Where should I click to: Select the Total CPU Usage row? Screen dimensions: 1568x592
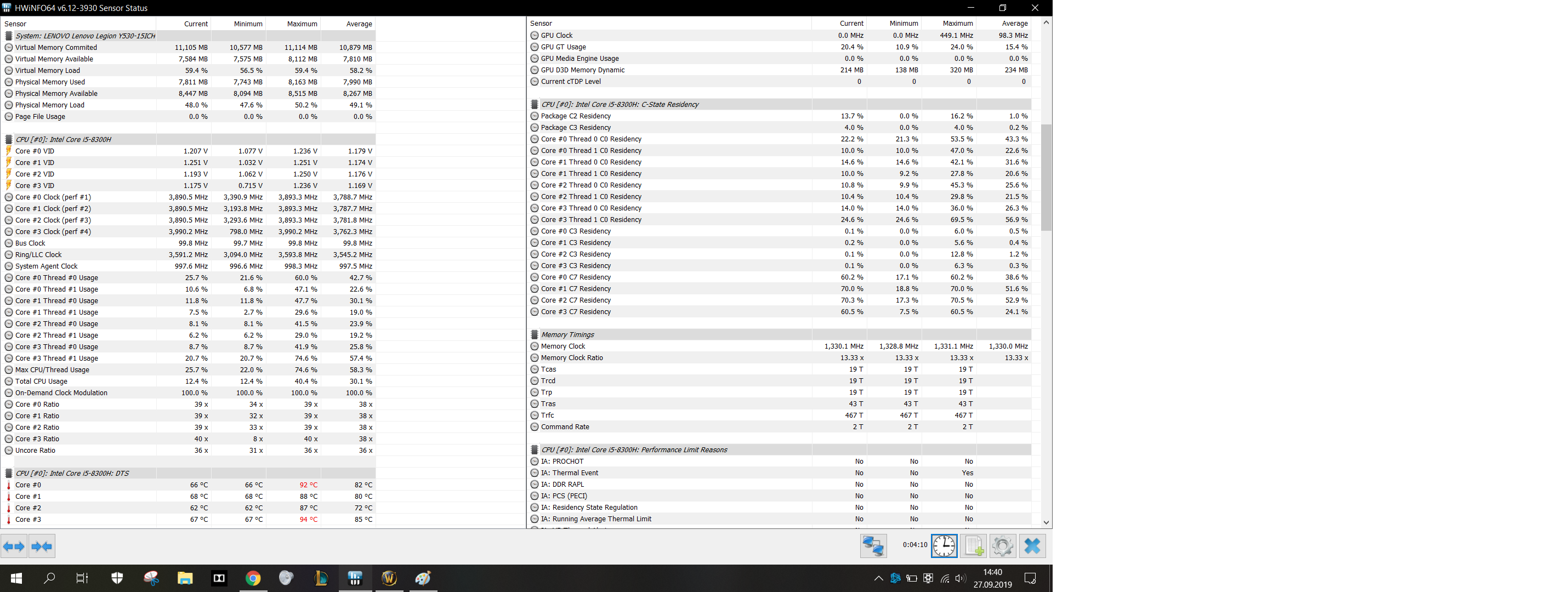[189, 382]
